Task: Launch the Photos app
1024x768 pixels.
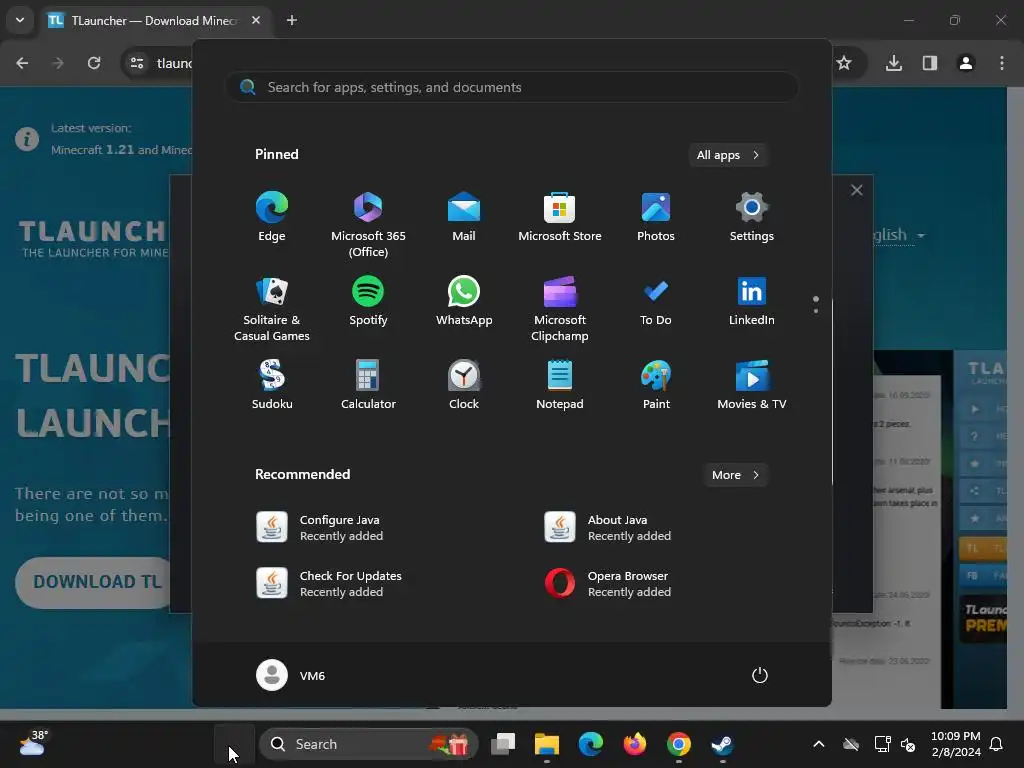Action: (656, 217)
